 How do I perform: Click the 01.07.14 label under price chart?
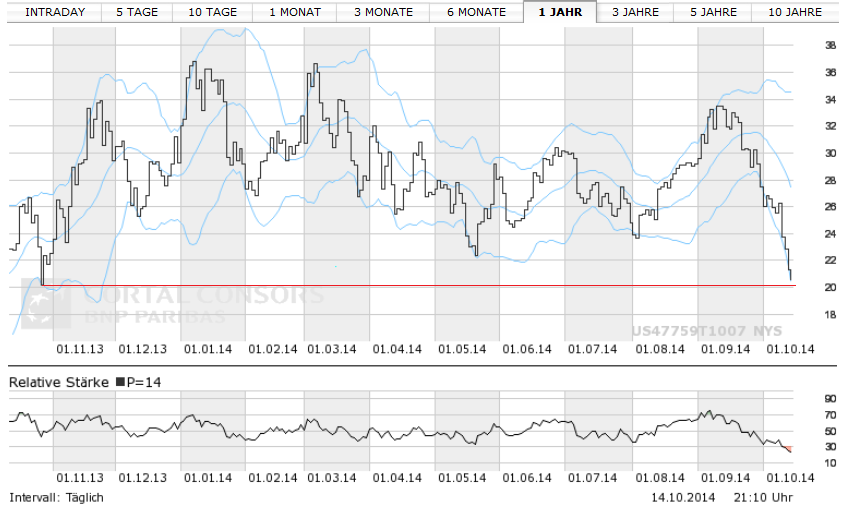[593, 349]
